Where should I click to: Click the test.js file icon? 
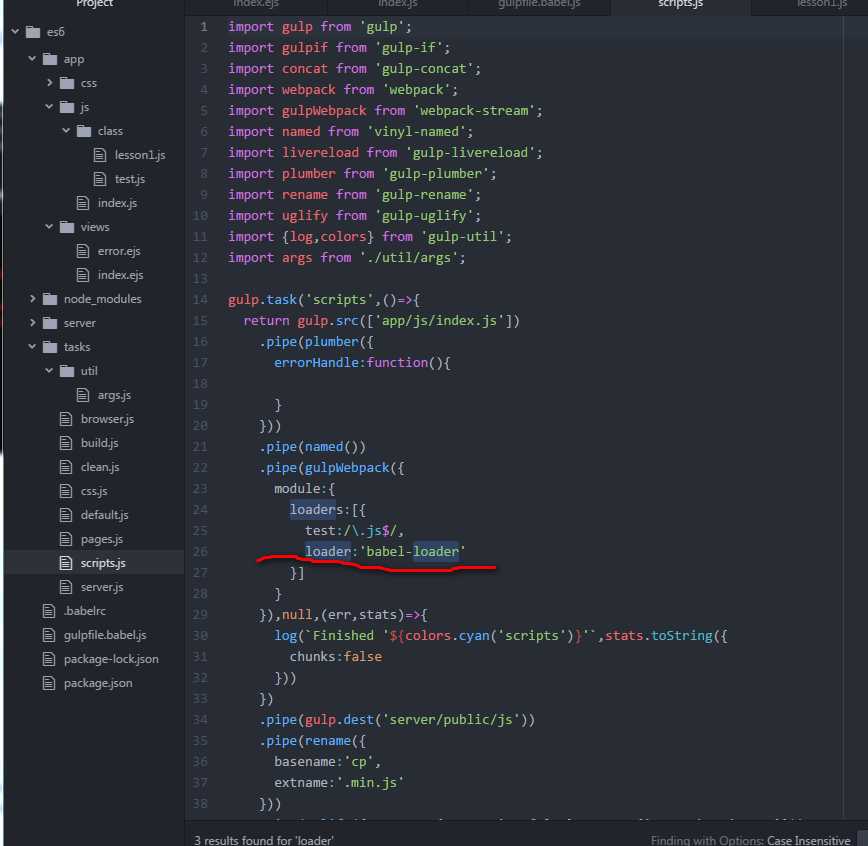click(x=100, y=179)
